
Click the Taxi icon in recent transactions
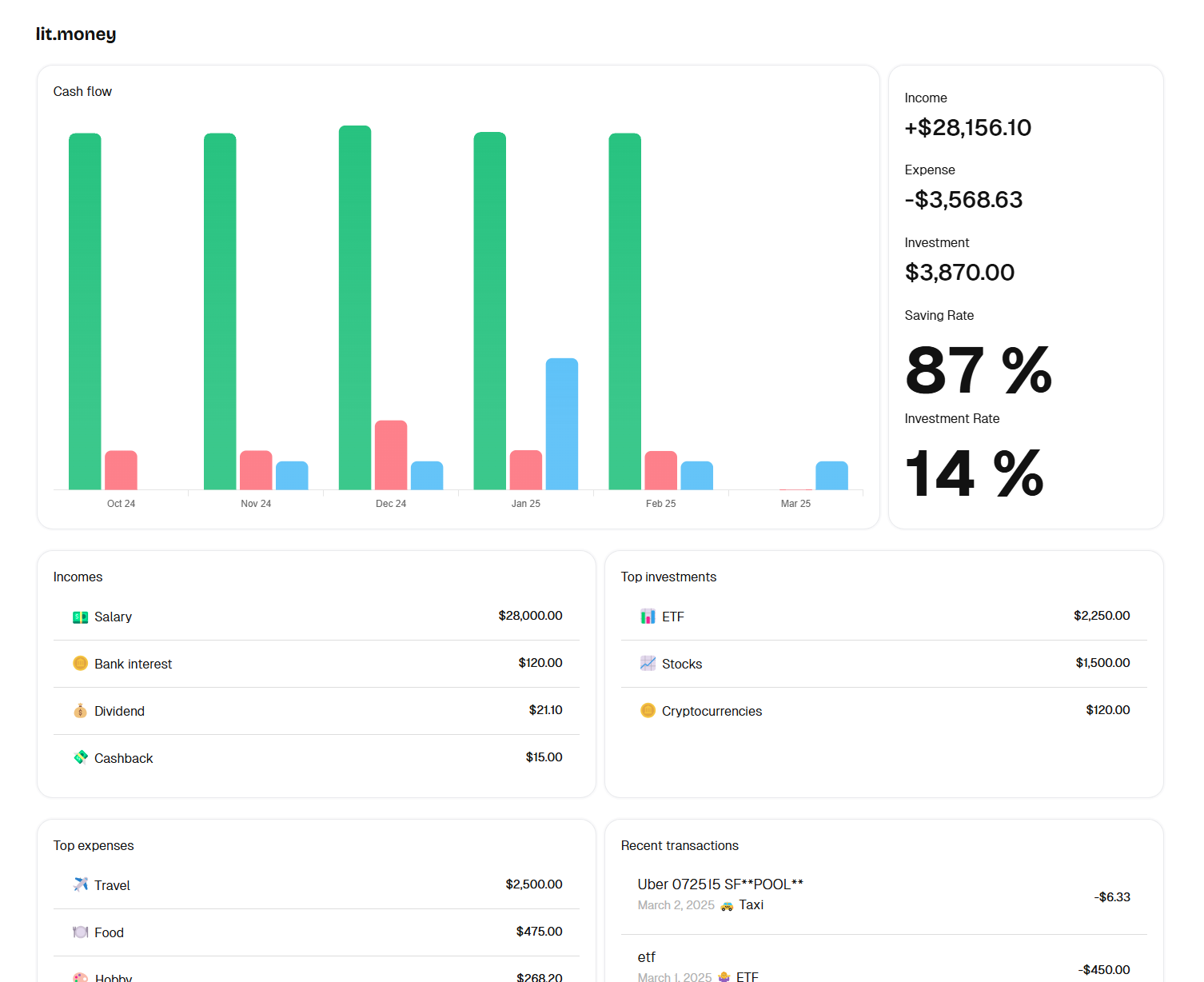click(727, 906)
